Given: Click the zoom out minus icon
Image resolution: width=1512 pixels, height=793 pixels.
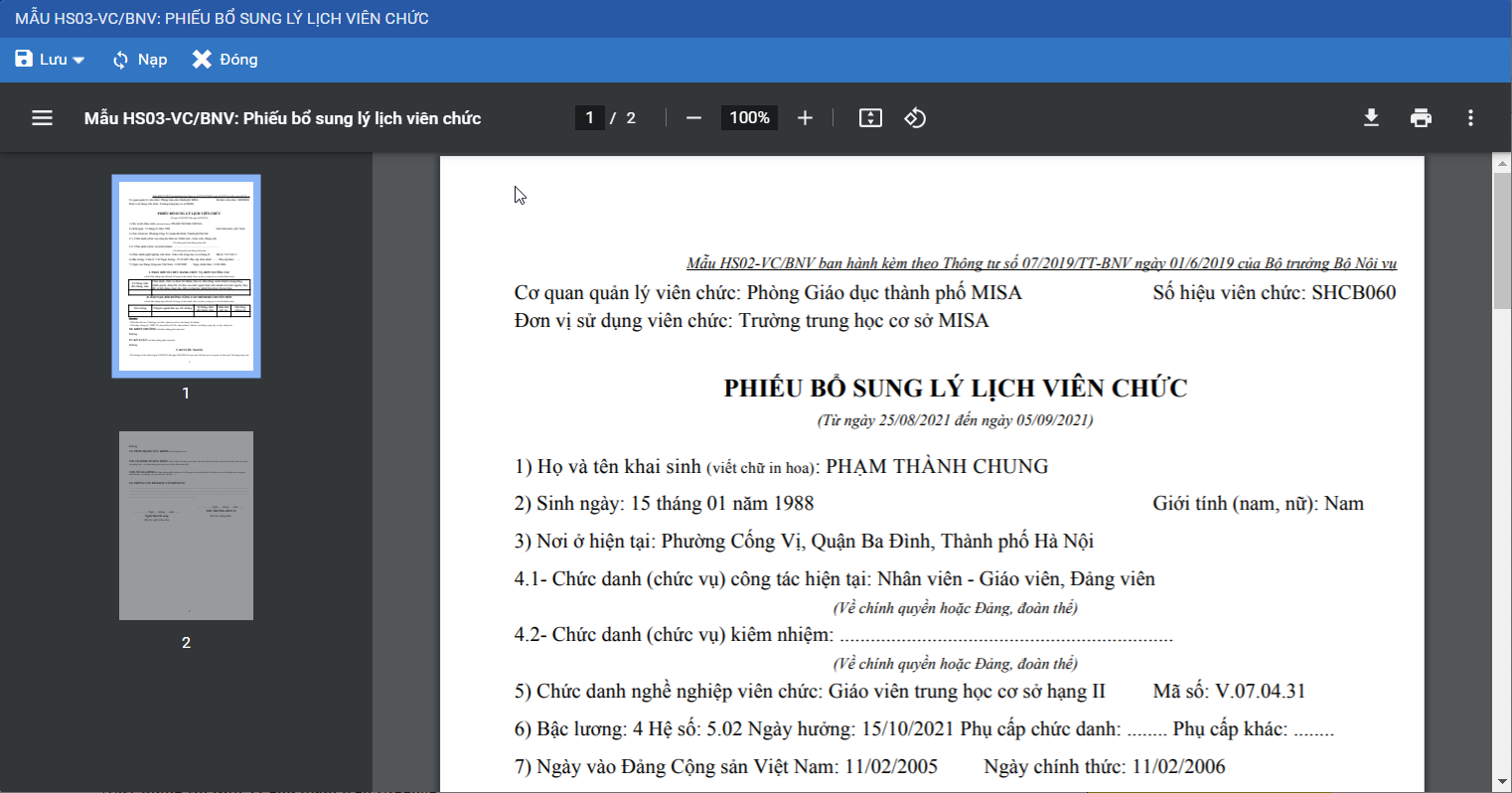Looking at the screenshot, I should (x=694, y=118).
